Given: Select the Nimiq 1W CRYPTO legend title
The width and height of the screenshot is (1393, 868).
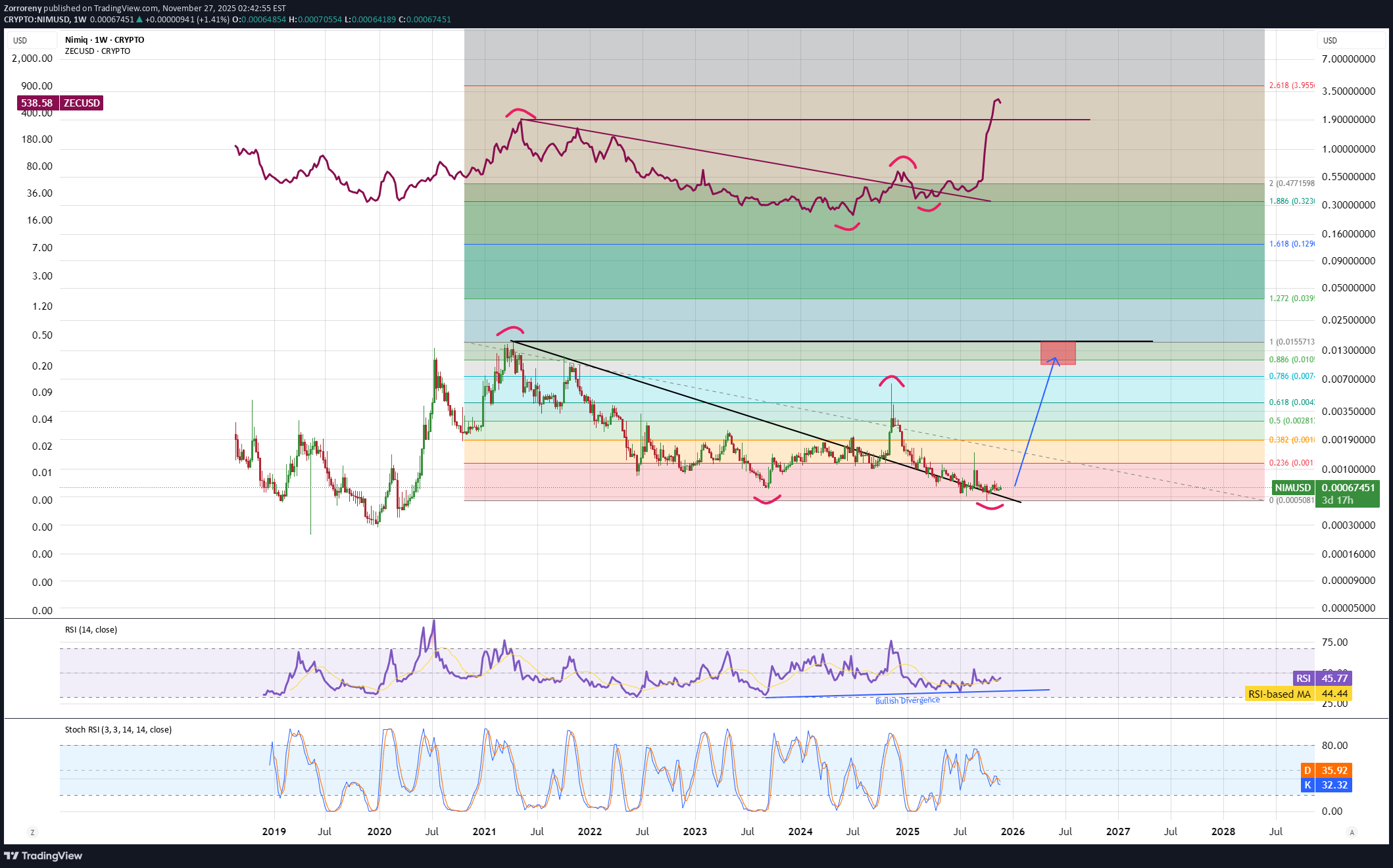Looking at the screenshot, I should click(105, 39).
